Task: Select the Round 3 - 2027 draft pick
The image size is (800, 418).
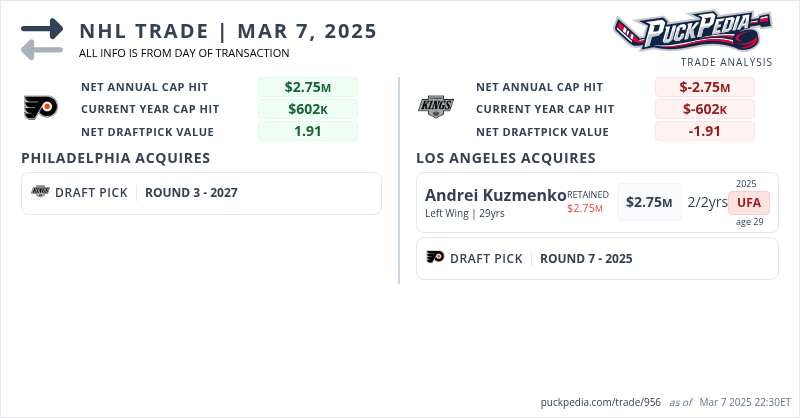Action: (x=192, y=193)
